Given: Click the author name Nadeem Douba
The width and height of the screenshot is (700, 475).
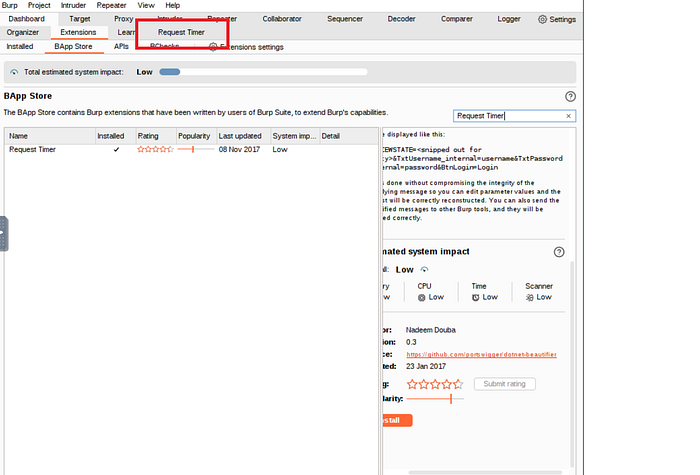Looking at the screenshot, I should point(431,330).
